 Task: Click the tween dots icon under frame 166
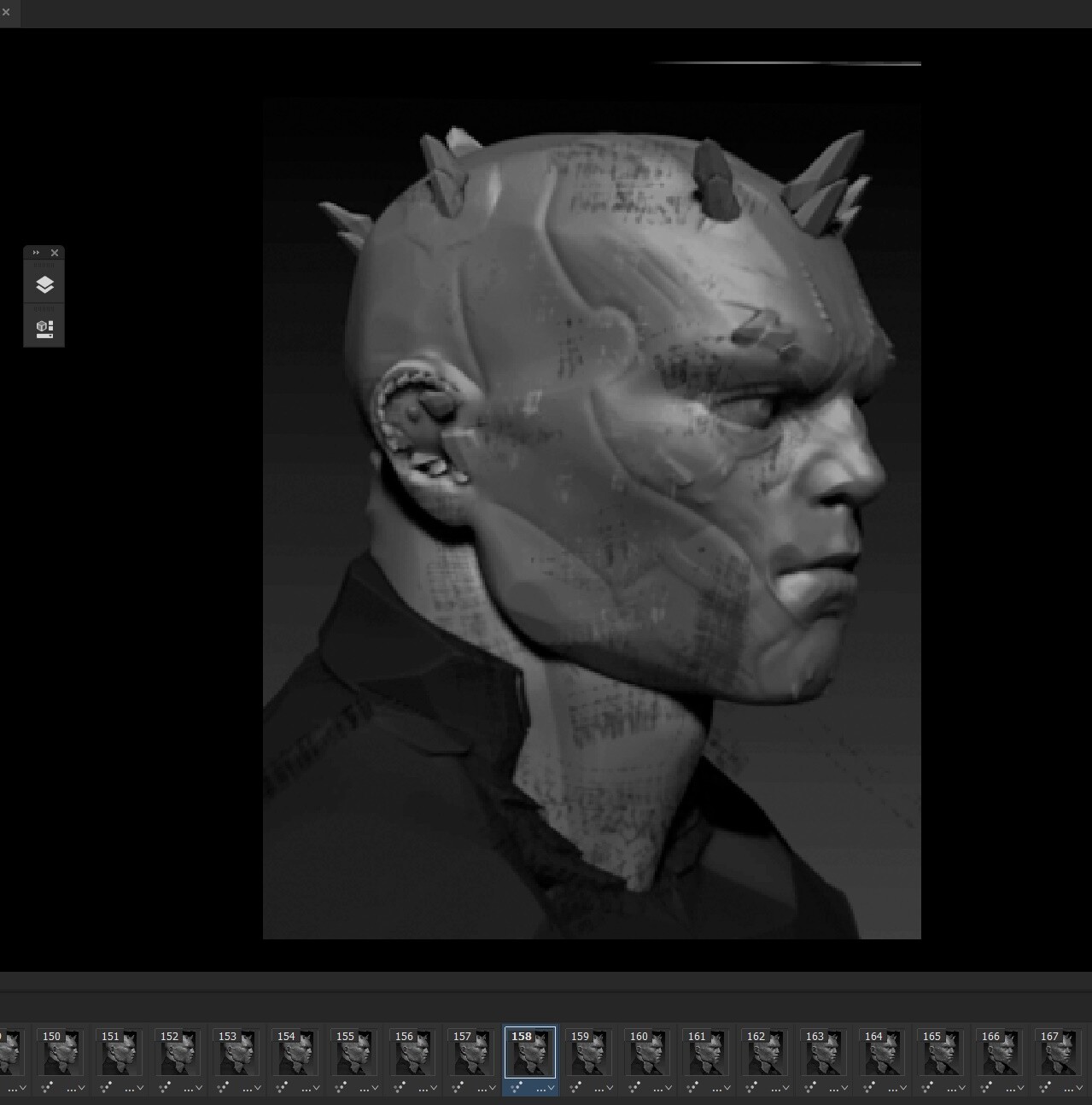[x=986, y=1087]
